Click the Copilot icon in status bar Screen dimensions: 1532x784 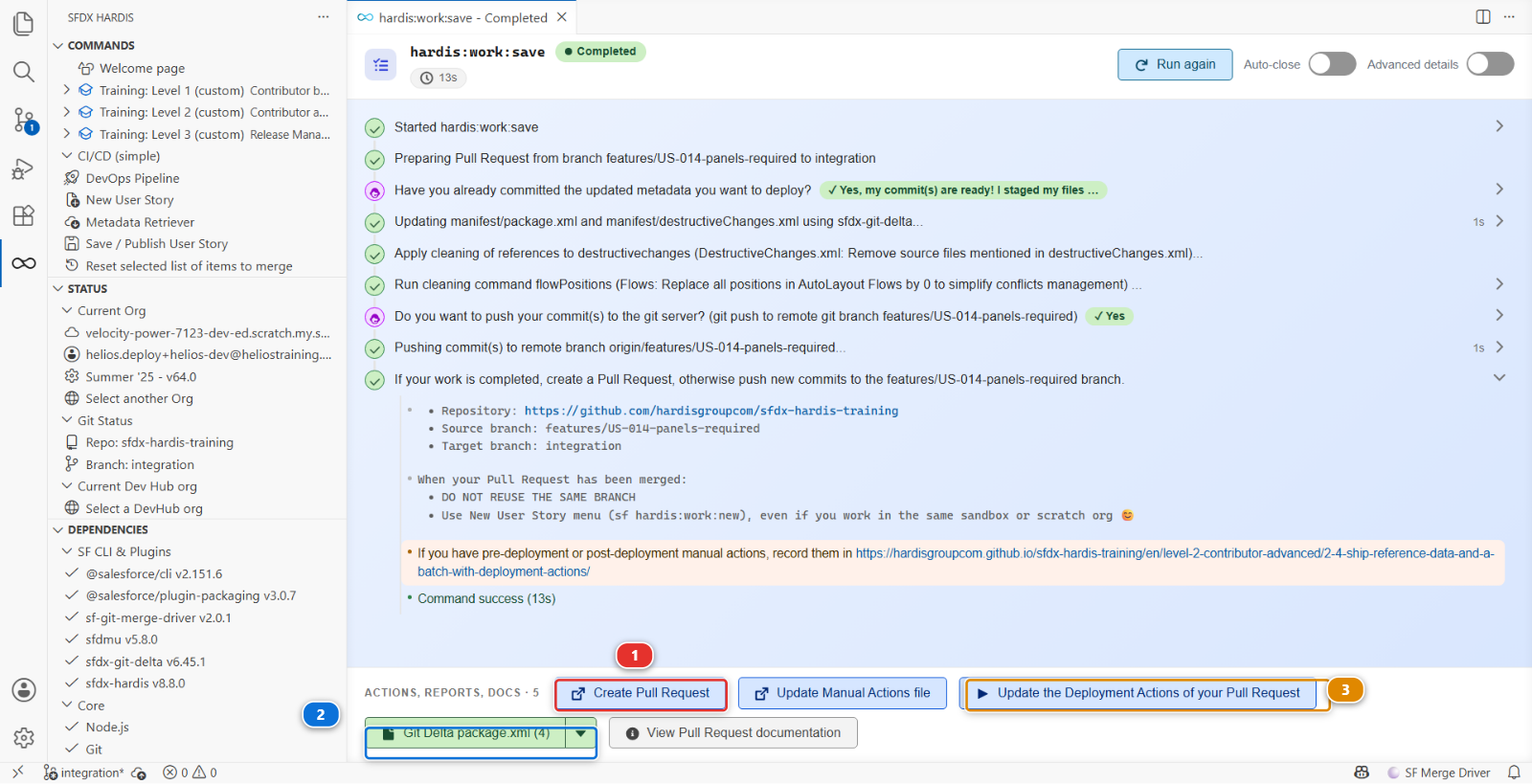tap(1362, 773)
